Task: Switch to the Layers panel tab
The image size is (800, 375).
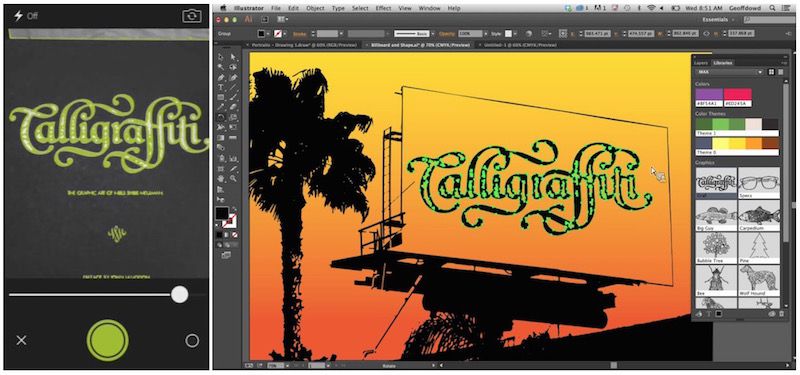Action: coord(701,63)
